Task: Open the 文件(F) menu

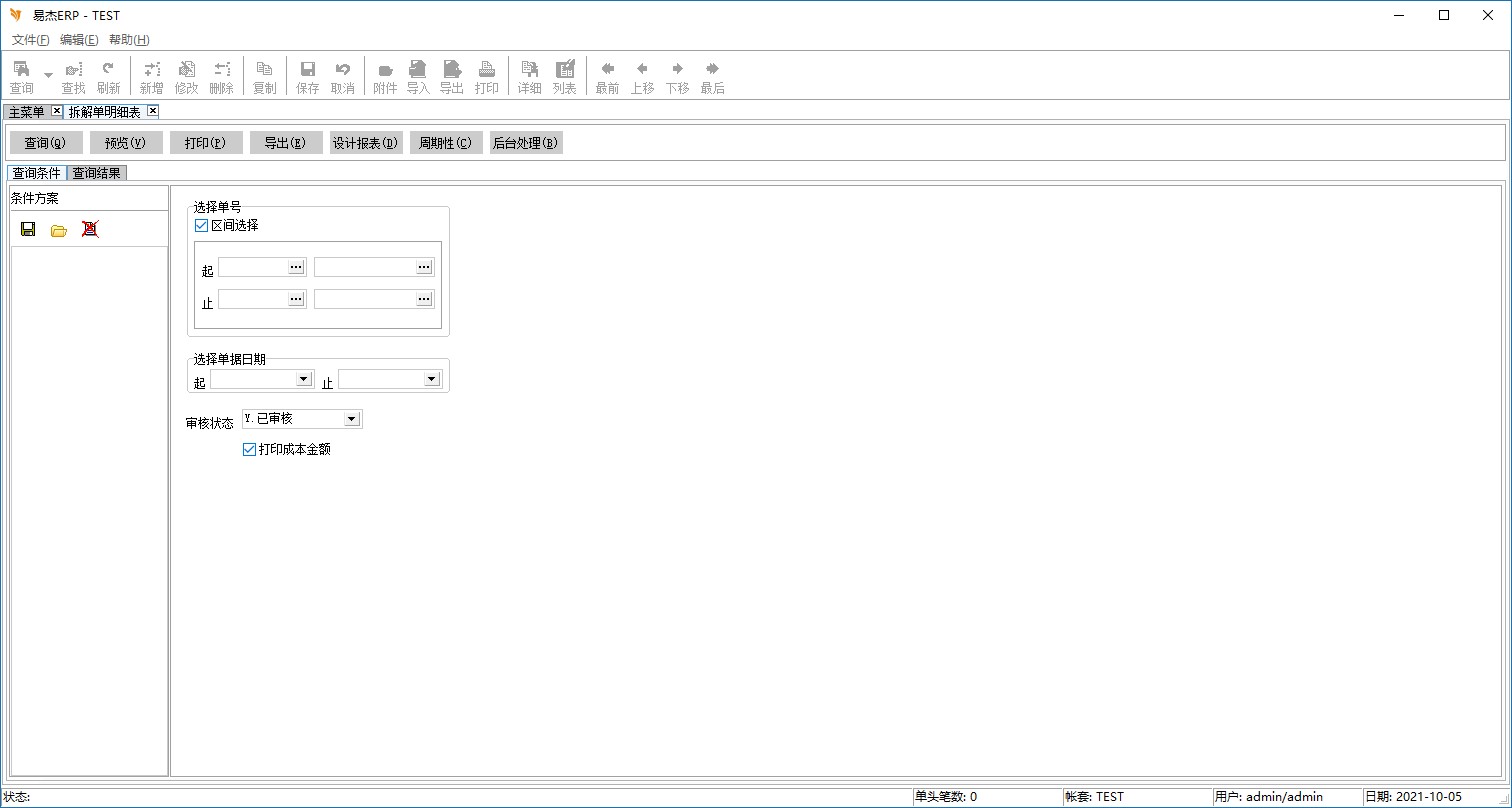Action: click(30, 40)
